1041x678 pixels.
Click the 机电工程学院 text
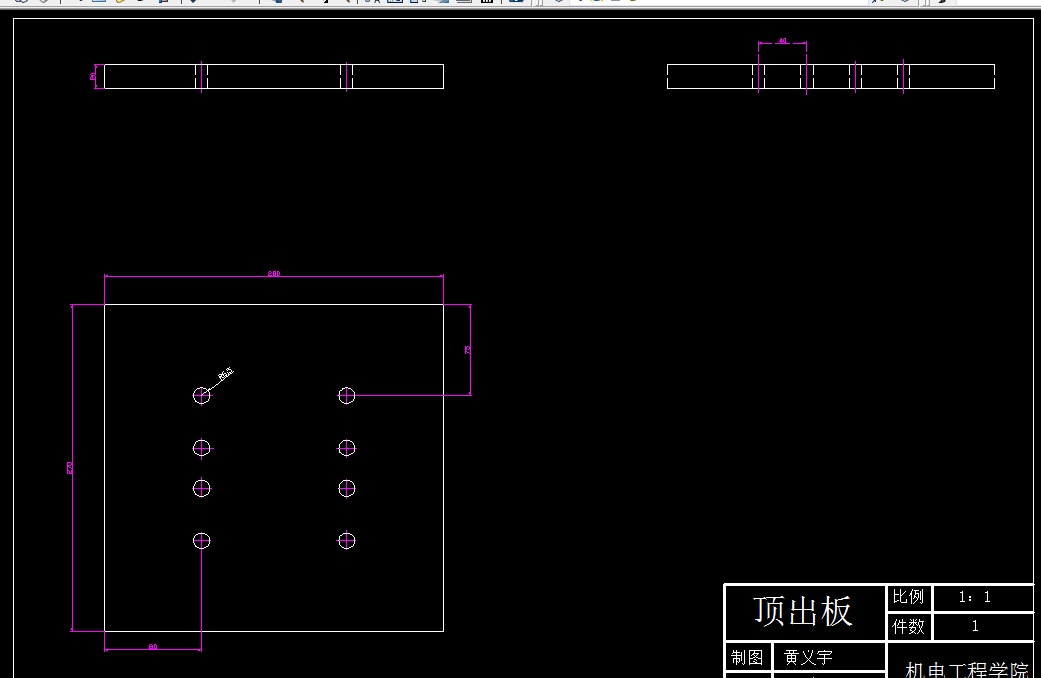click(x=967, y=669)
